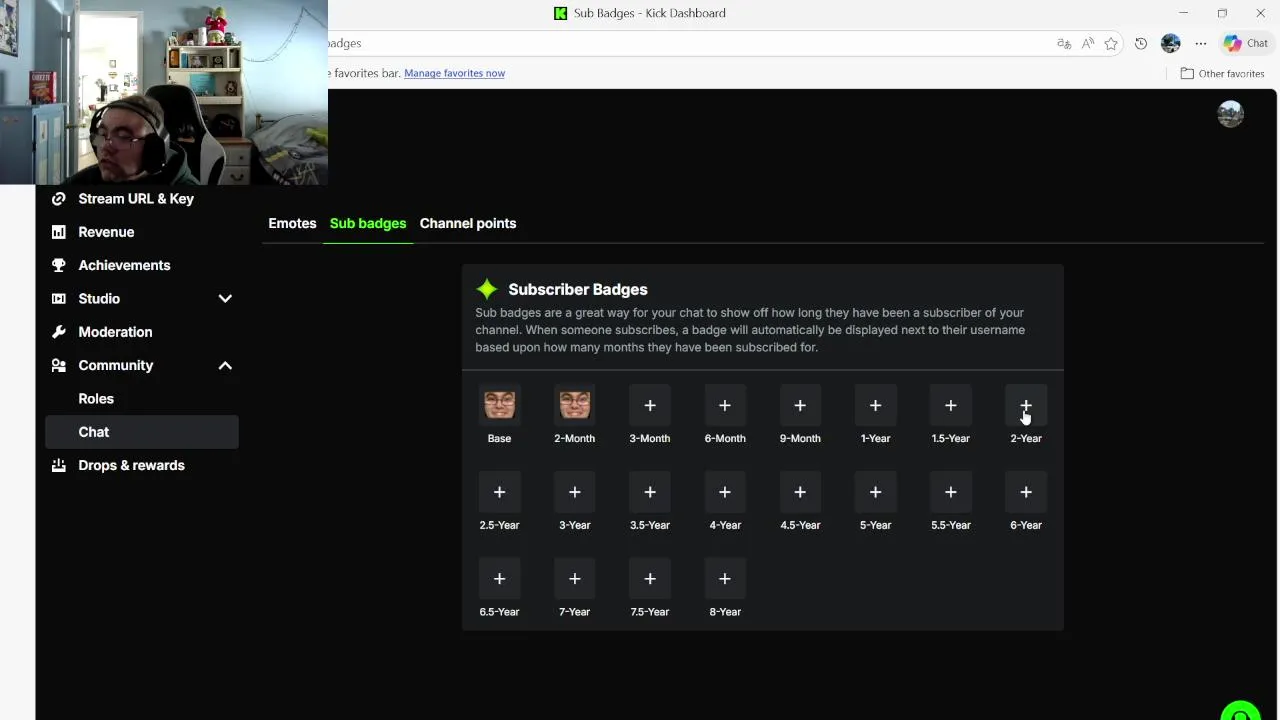Open Roles under Community
The image size is (1280, 720).
click(x=96, y=399)
